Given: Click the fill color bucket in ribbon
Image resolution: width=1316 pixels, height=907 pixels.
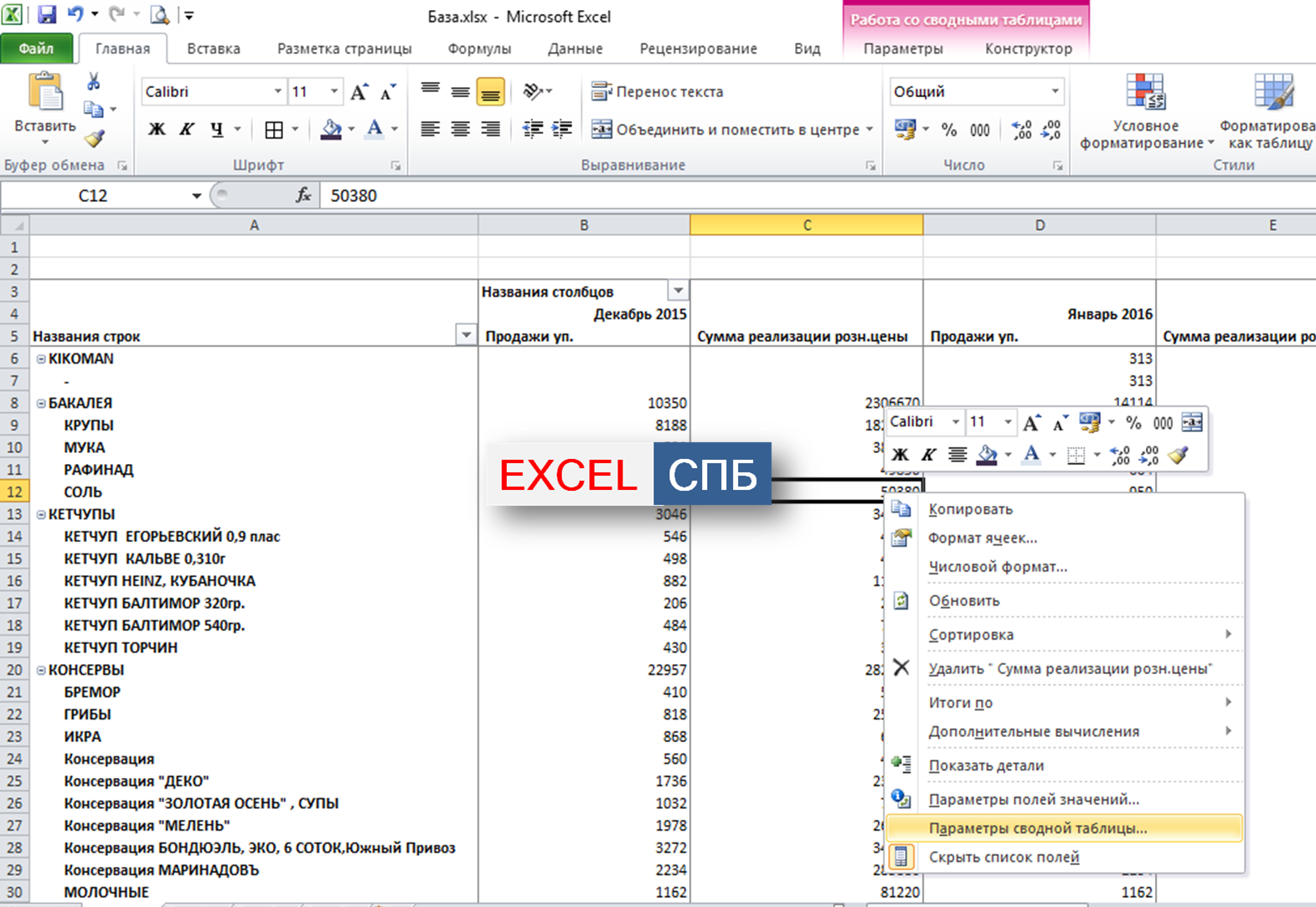Looking at the screenshot, I should [331, 130].
